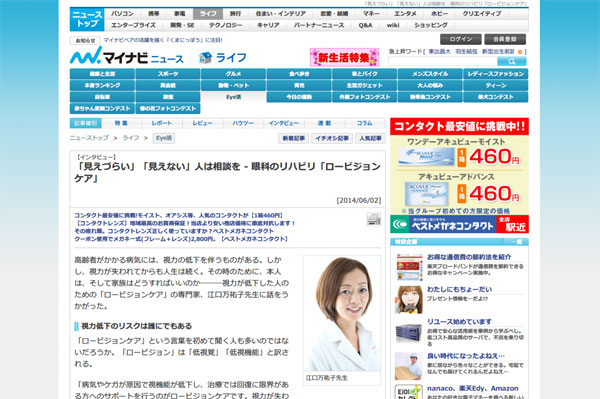The image size is (600, 399).
Task: Click the search text field
Action: point(443,61)
